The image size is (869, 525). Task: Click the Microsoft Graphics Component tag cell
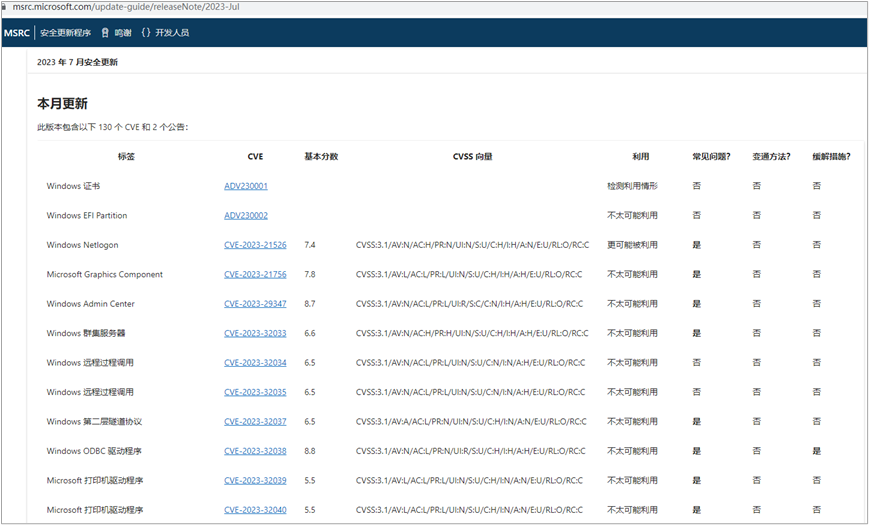tap(104, 274)
